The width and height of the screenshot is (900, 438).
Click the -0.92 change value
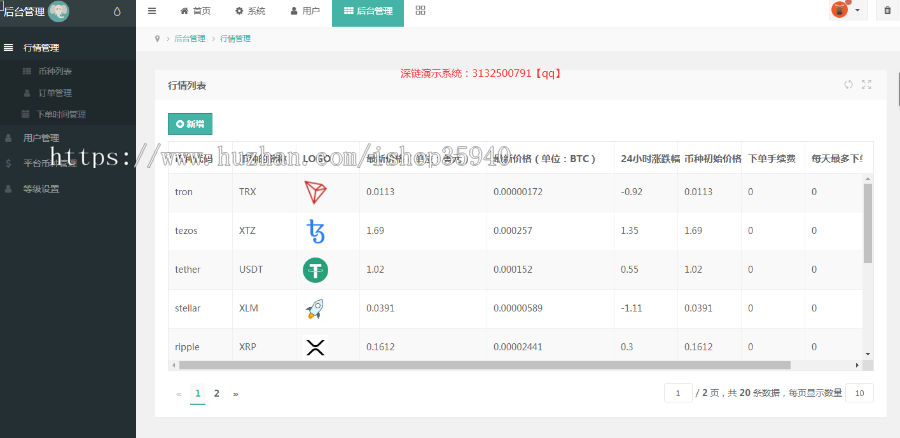tap(631, 192)
